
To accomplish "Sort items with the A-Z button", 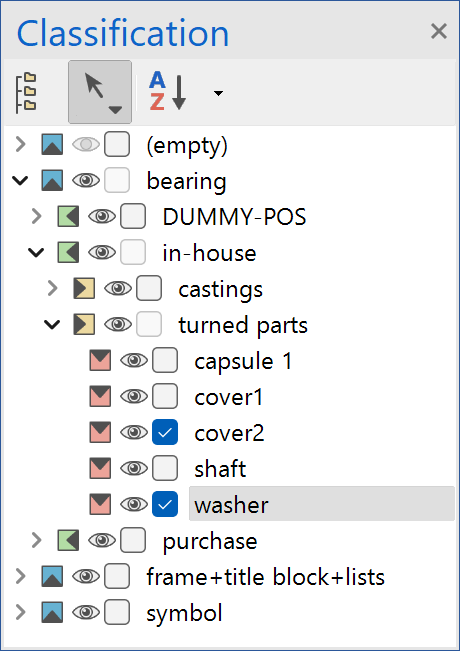I will tap(167, 91).
